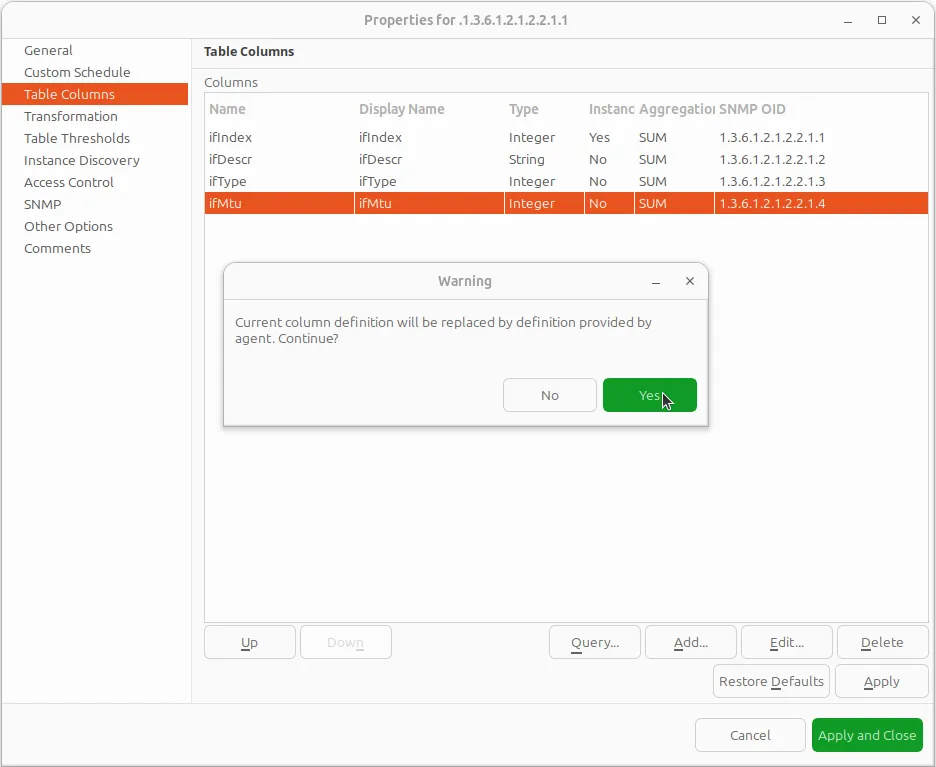Open the Access Control page
The width and height of the screenshot is (936, 767).
68,182
